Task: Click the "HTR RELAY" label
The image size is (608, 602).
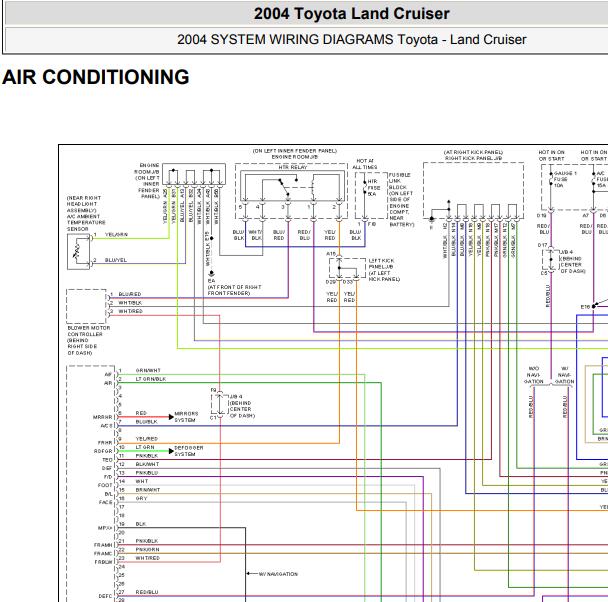Action: point(293,167)
